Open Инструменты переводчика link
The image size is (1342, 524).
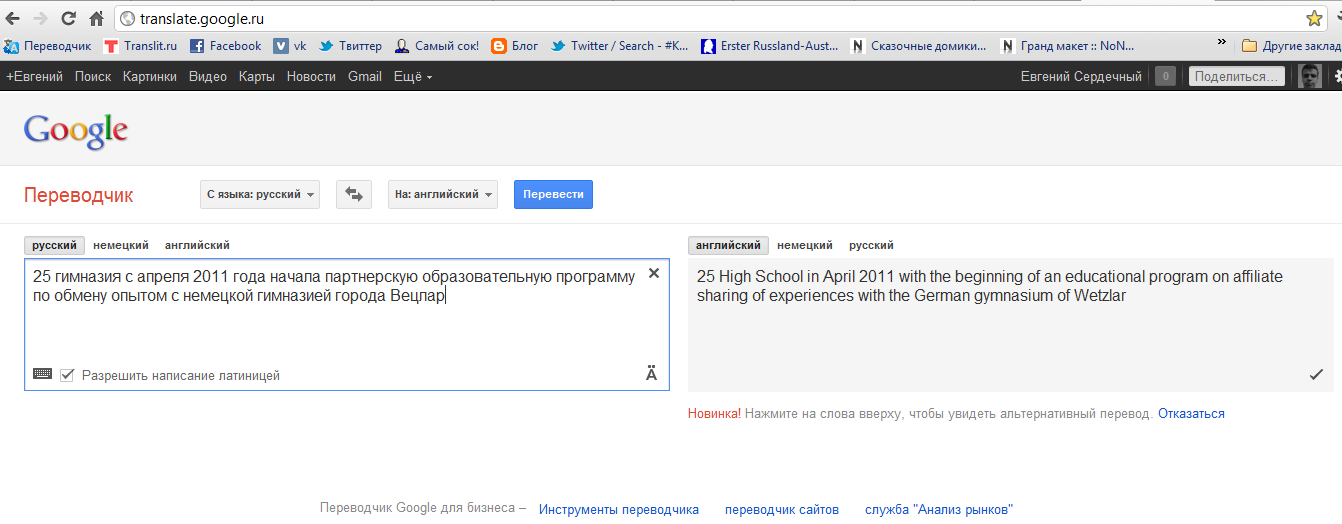(619, 509)
